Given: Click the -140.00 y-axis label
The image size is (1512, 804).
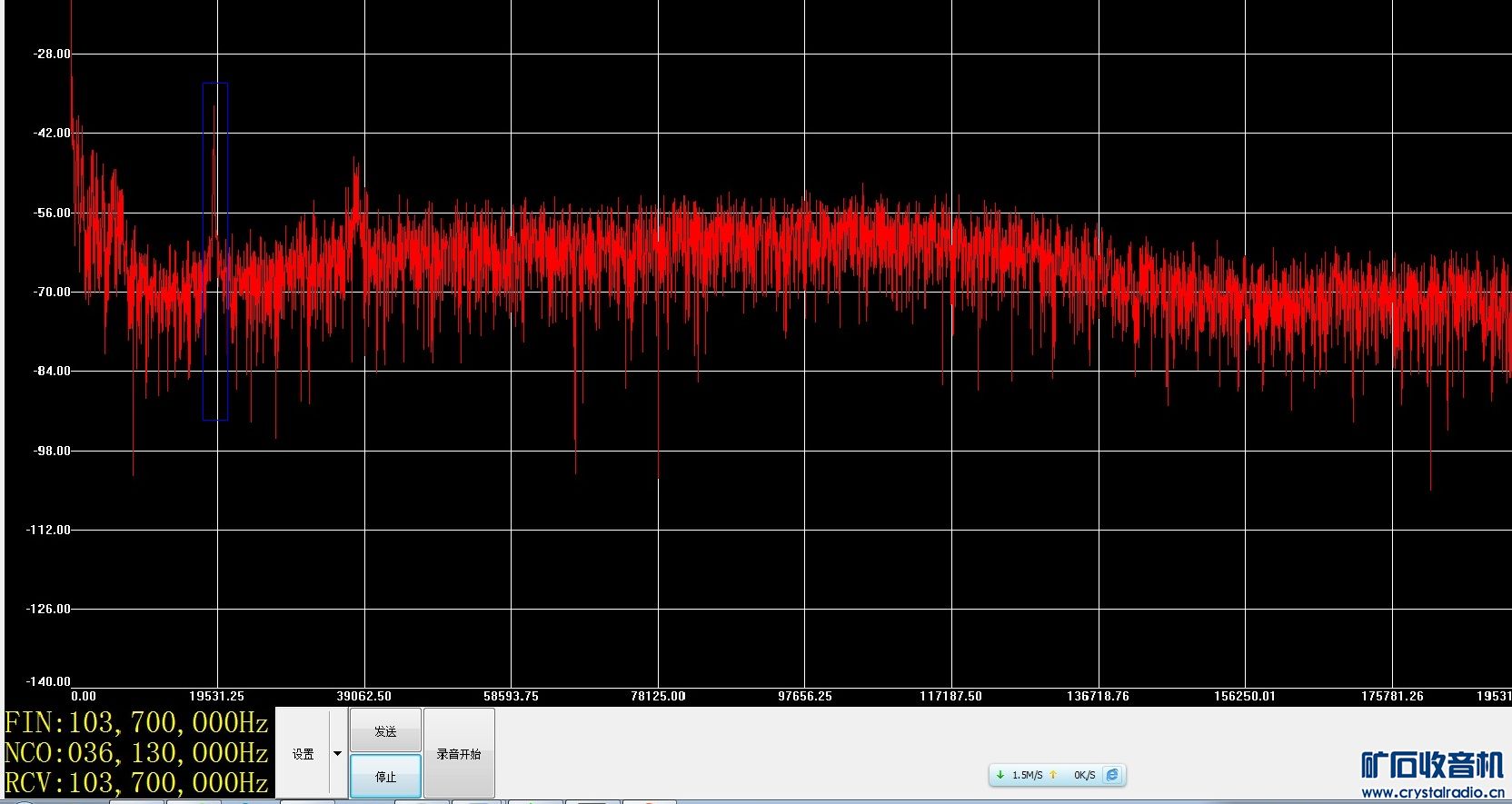Looking at the screenshot, I should 49,681.
